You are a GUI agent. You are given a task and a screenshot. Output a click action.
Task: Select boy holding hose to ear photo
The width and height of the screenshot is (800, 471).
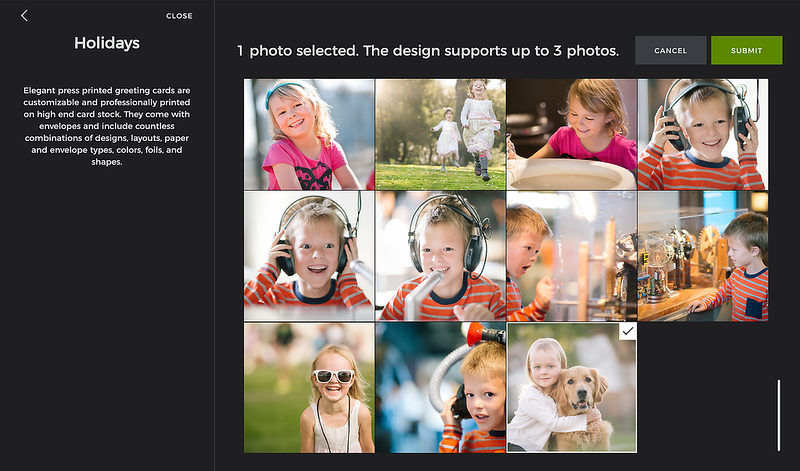[x=441, y=388]
